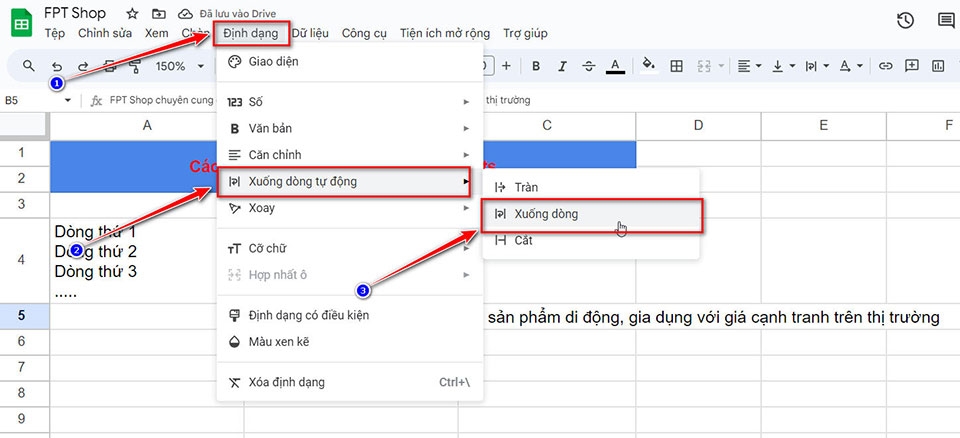Open the Công cụ menu
Screen dimensions: 960x438
[364, 33]
